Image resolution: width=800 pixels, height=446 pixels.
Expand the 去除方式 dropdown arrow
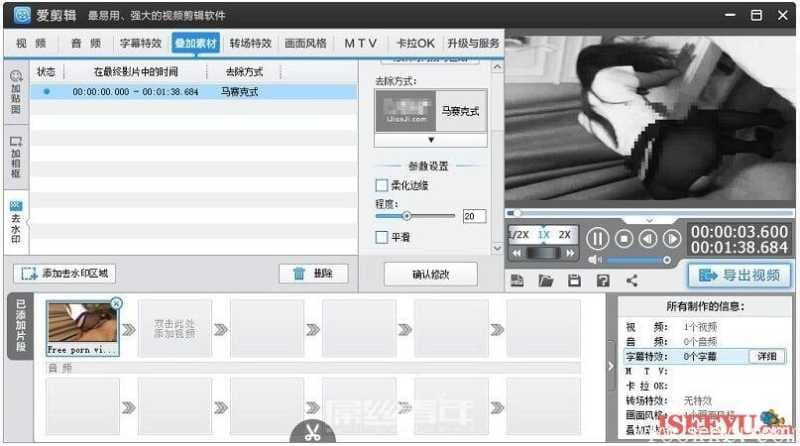point(431,140)
